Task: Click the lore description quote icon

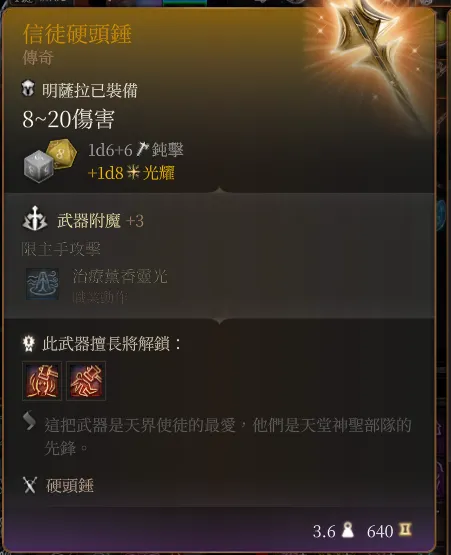Action: coord(29,421)
